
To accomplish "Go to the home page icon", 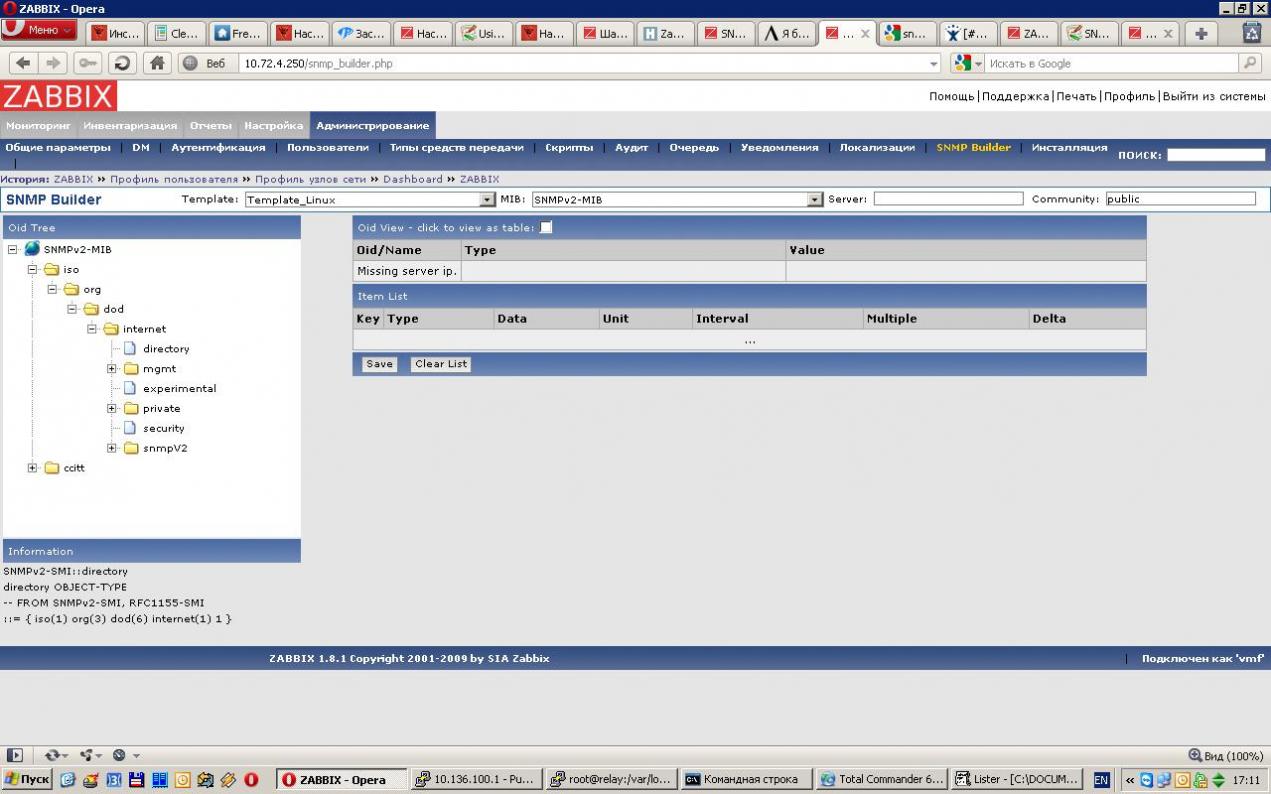I will click(x=157, y=63).
